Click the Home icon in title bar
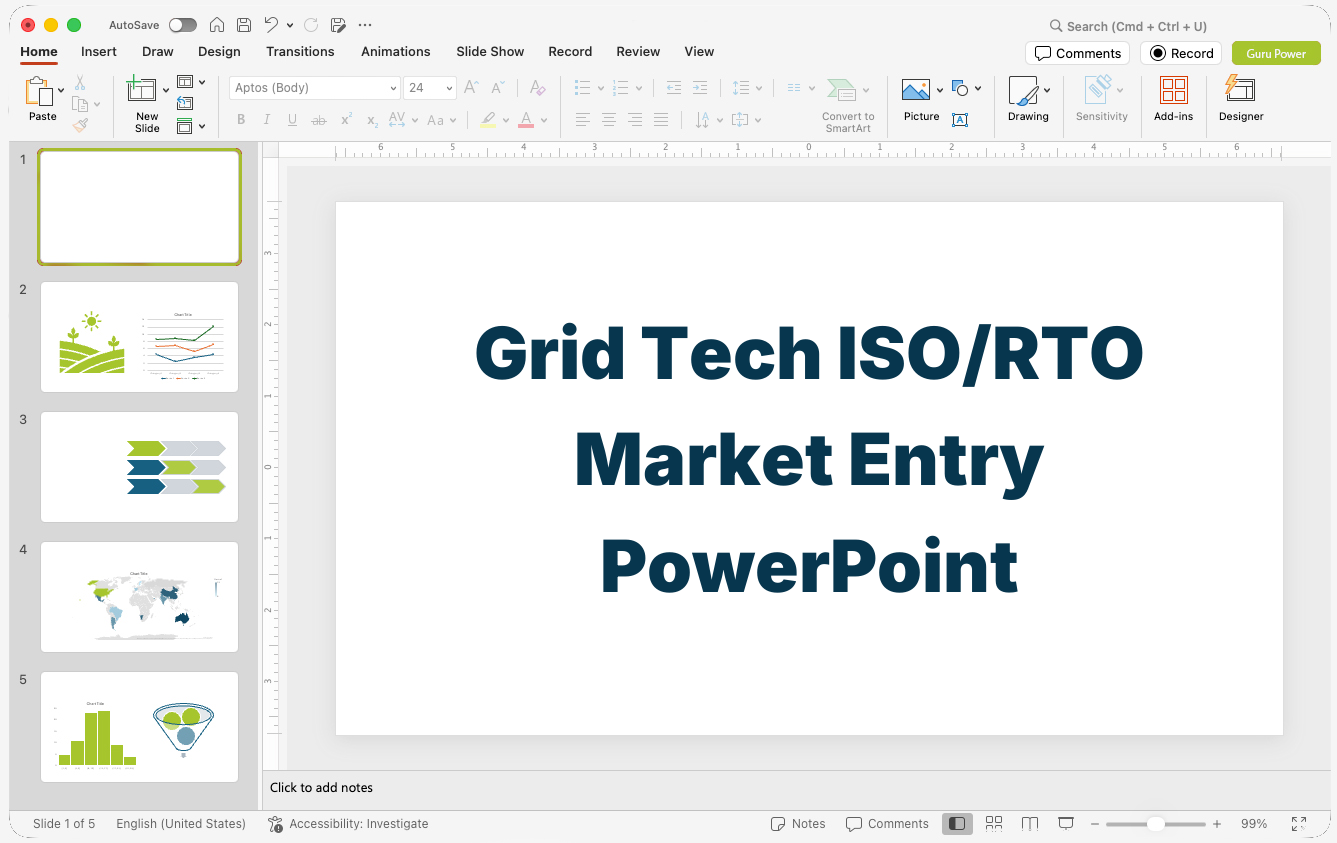Image resolution: width=1337 pixels, height=843 pixels. pos(217,25)
